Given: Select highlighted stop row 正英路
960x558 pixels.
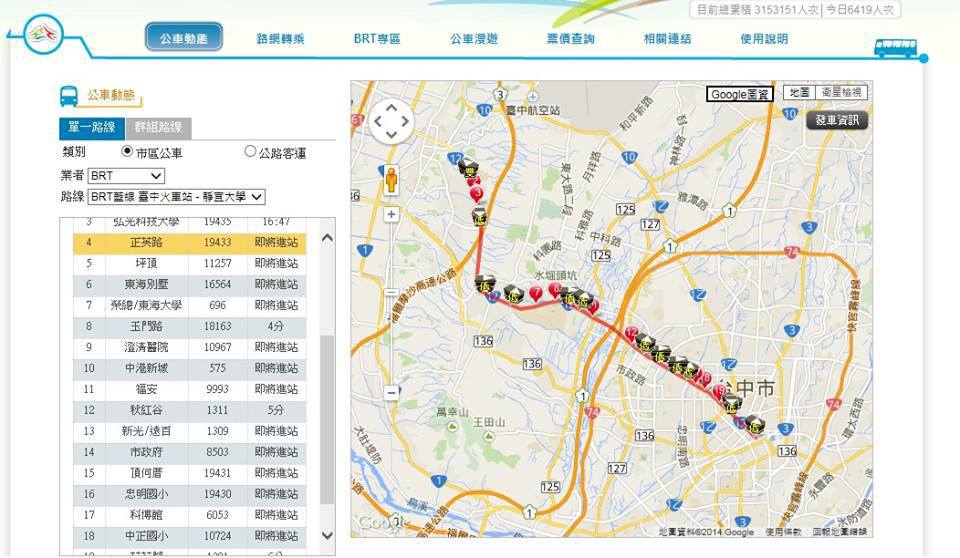Looking at the screenshot, I should click(189, 243).
